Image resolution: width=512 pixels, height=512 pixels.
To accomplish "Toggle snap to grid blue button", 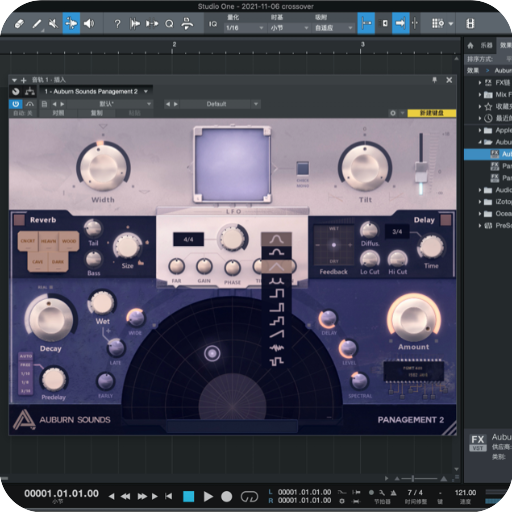I will pos(366,23).
